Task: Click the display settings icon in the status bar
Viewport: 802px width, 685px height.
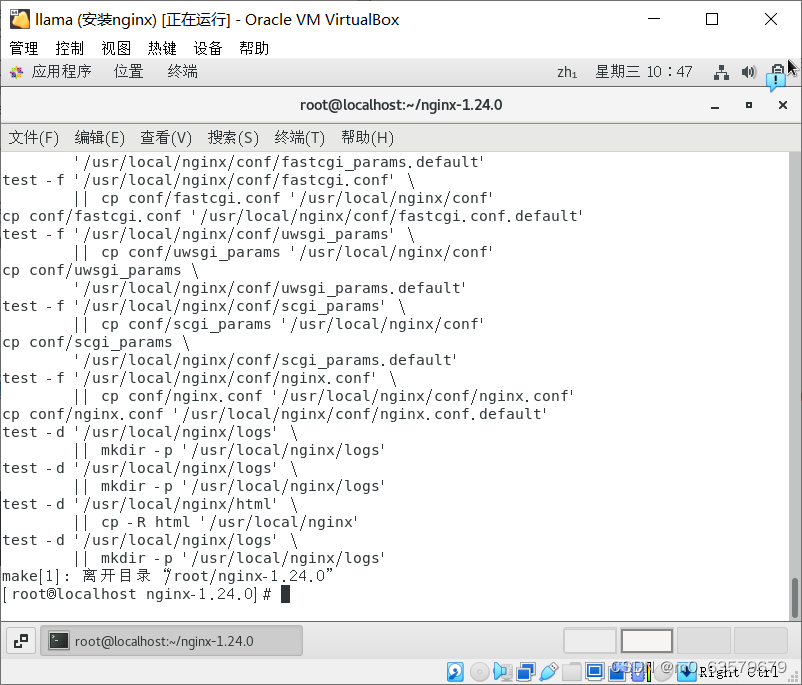Action: (594, 671)
